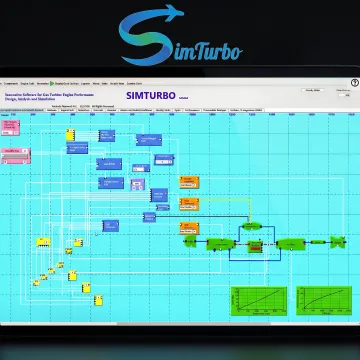Open dropdown in the topmost orange block

pyautogui.click(x=195, y=185)
